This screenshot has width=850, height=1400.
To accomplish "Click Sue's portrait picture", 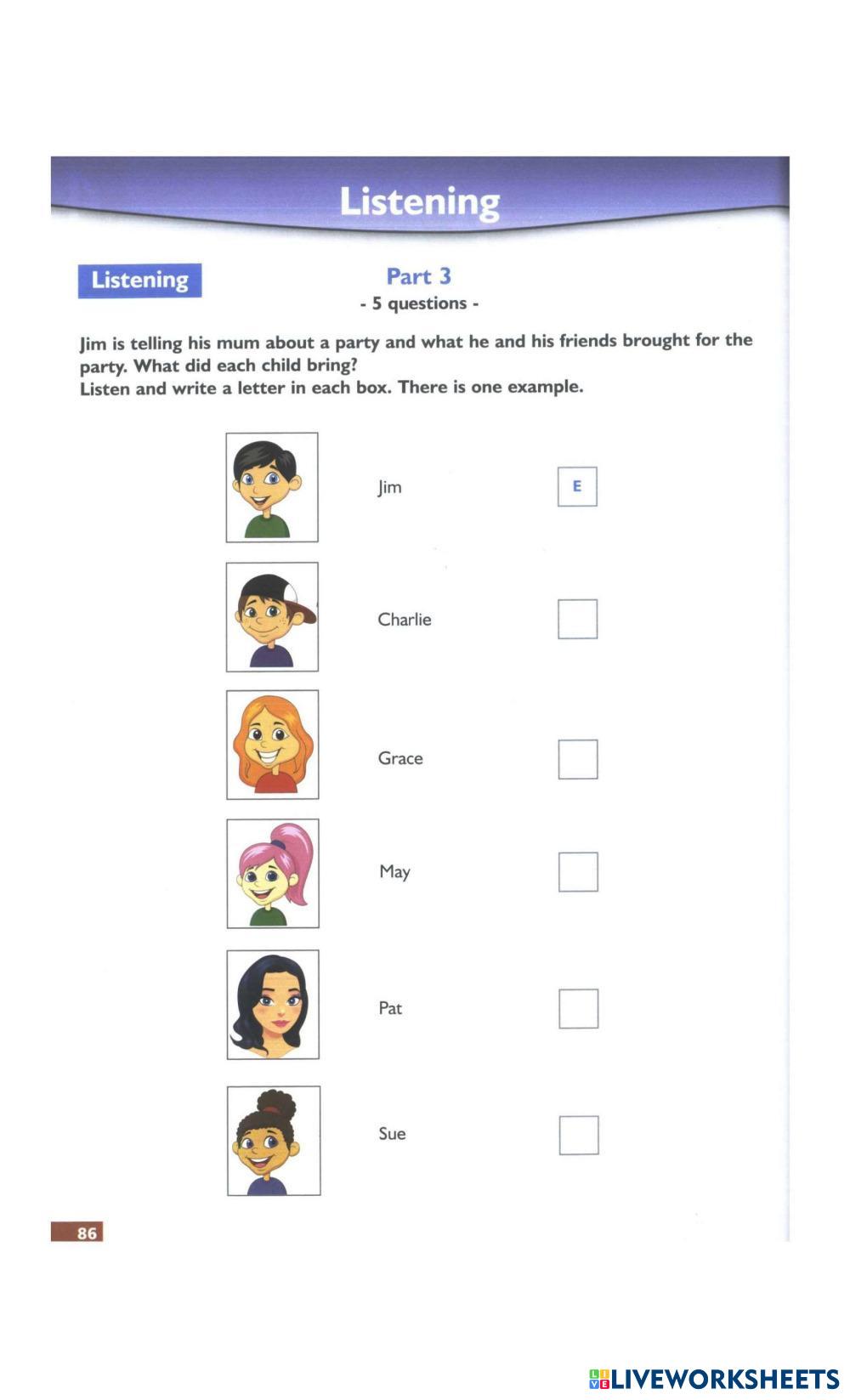I will [x=274, y=1140].
